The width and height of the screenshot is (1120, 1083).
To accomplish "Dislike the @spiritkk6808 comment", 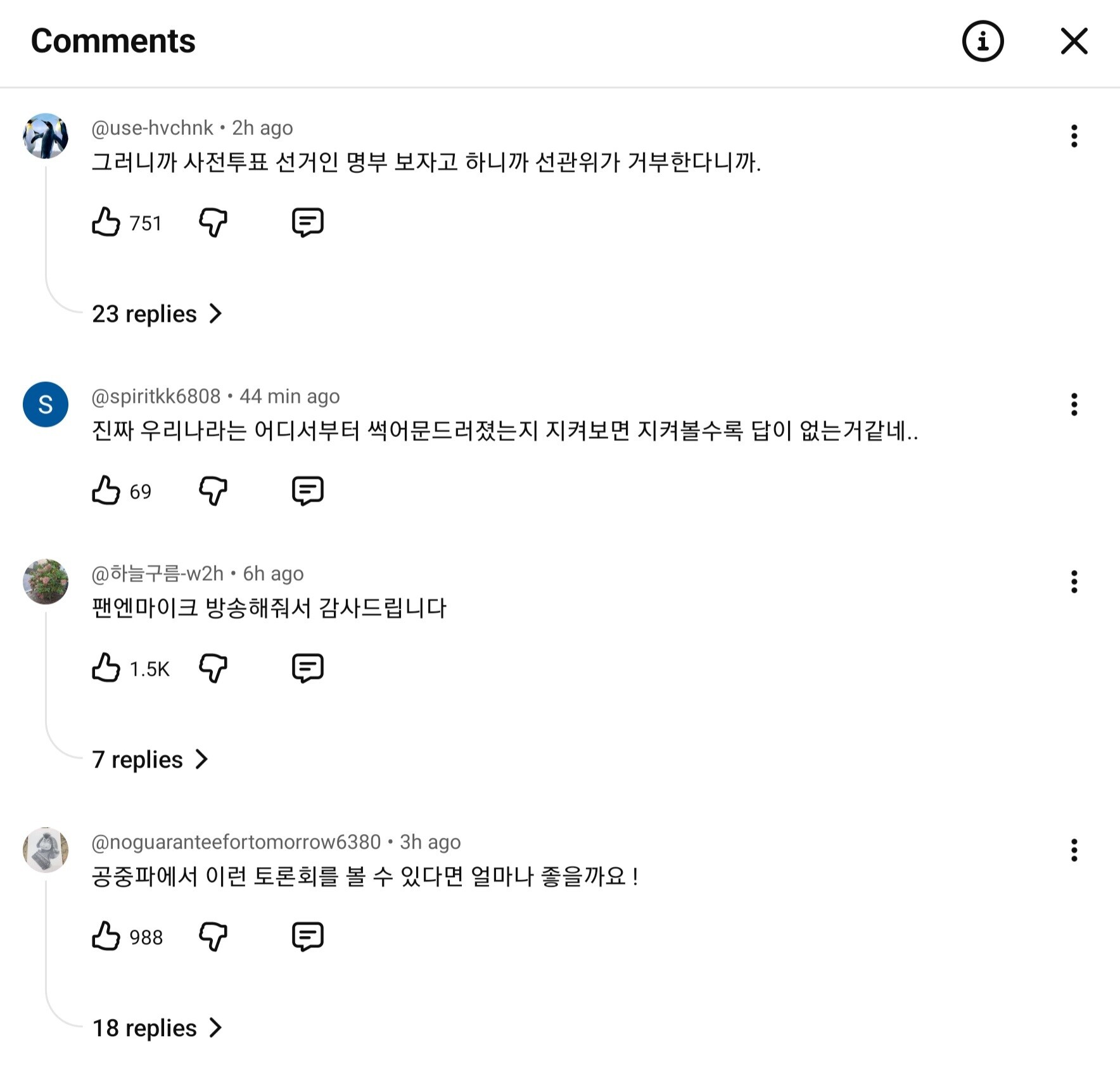I will 213,491.
